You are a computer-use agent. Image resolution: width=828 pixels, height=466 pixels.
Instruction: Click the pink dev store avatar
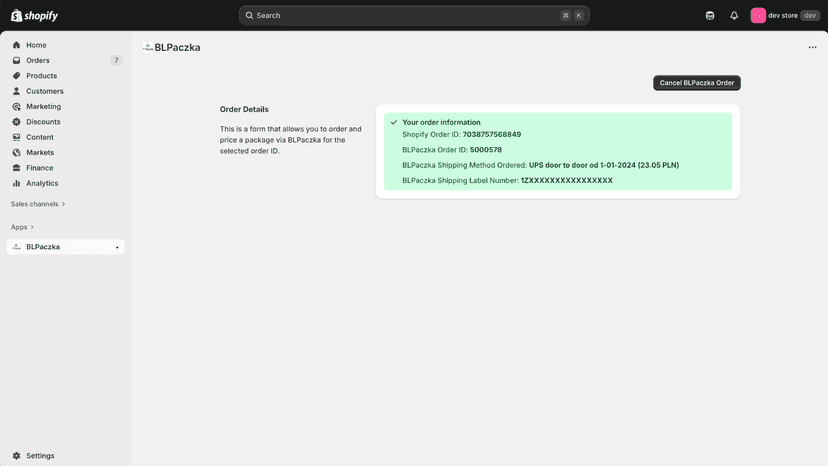pyautogui.click(x=758, y=15)
